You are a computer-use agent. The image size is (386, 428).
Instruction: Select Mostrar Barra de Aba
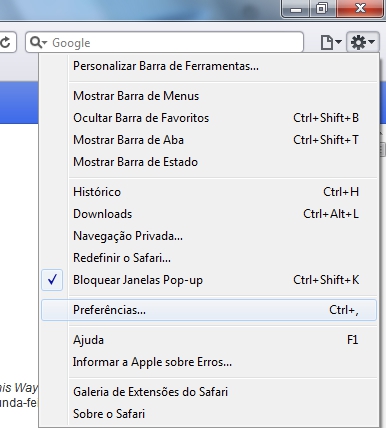tap(209, 140)
